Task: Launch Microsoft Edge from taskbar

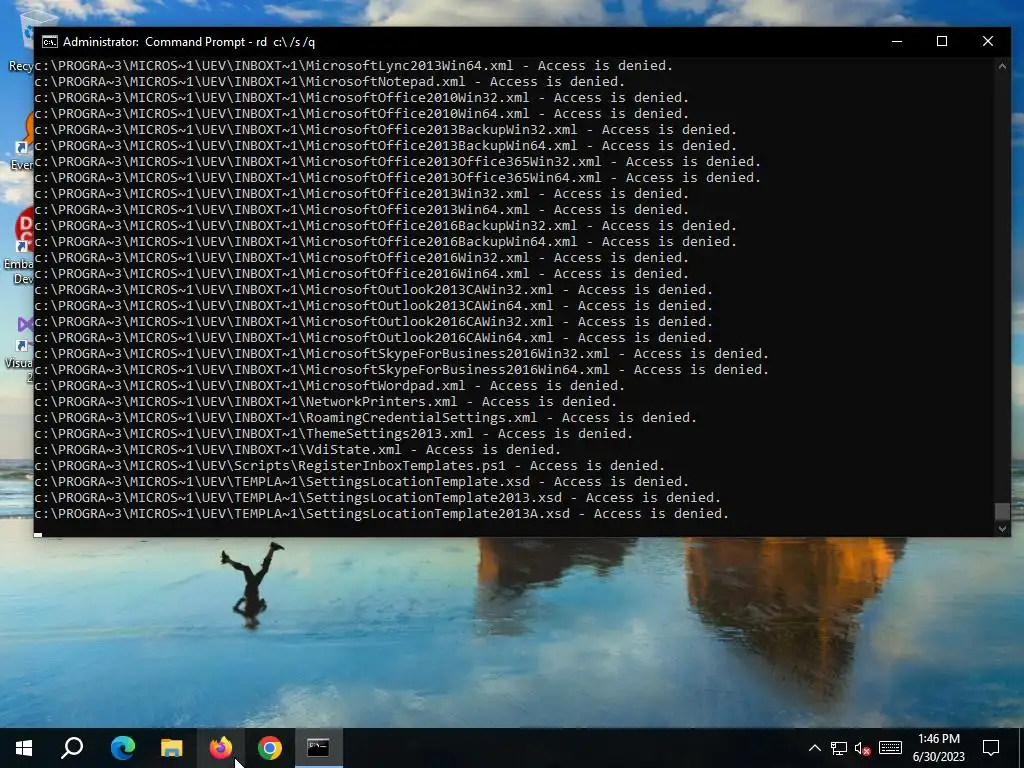Action: (122, 748)
